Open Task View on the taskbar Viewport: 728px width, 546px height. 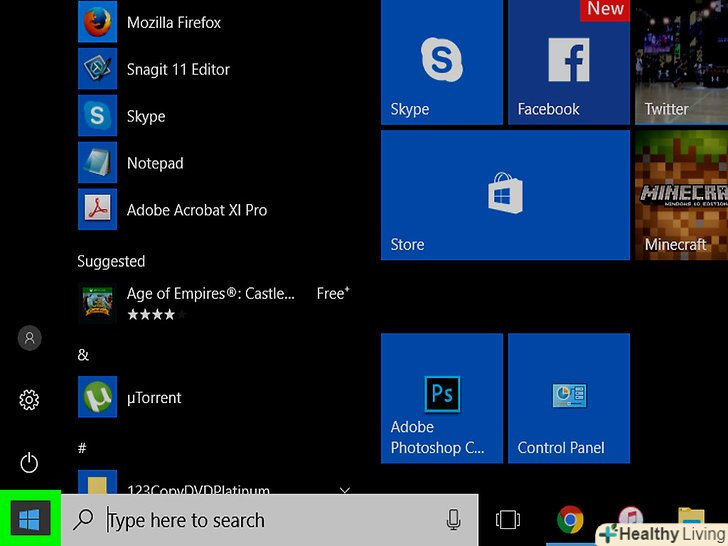click(x=508, y=520)
